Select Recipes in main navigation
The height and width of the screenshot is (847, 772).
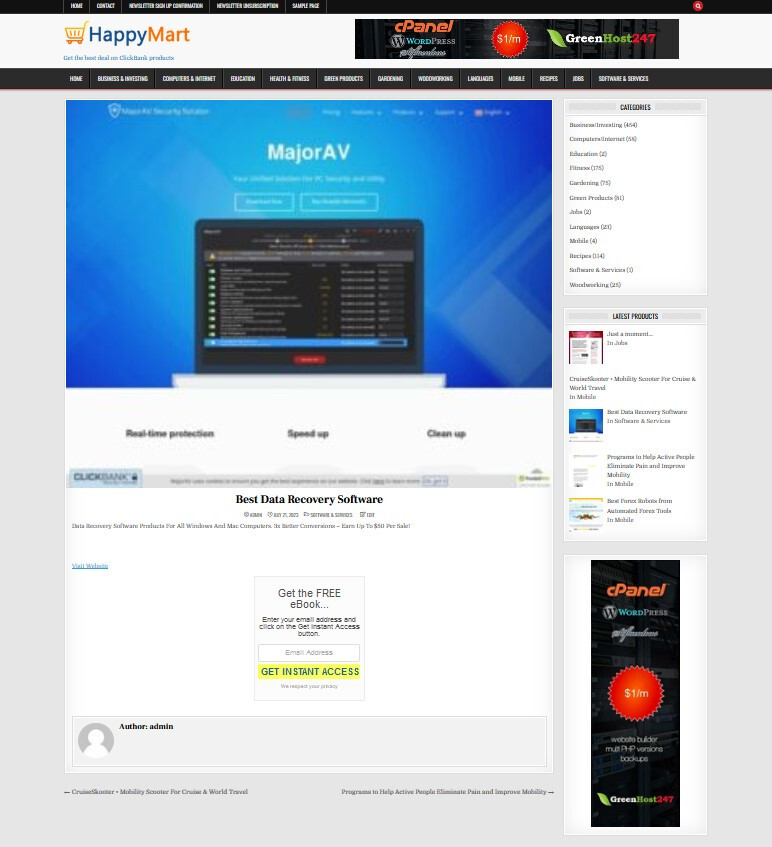tap(549, 78)
